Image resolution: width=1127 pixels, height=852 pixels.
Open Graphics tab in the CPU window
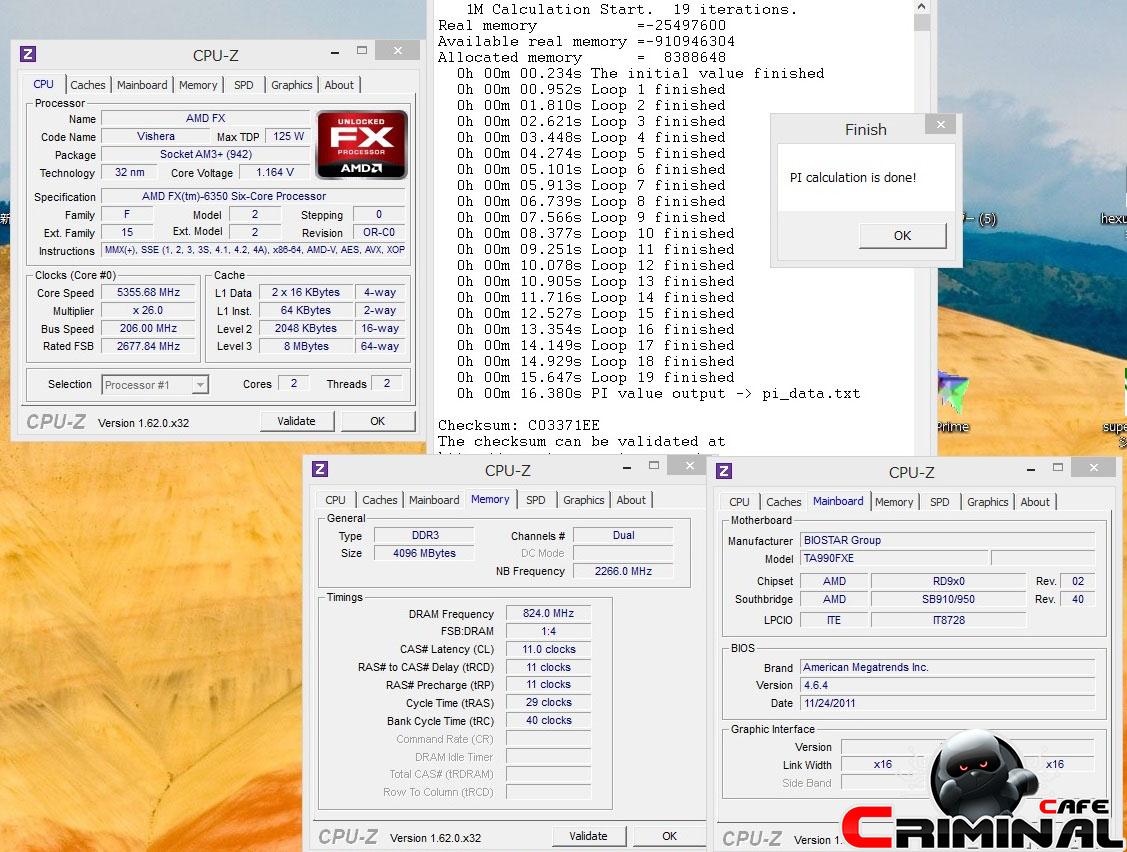coord(292,85)
